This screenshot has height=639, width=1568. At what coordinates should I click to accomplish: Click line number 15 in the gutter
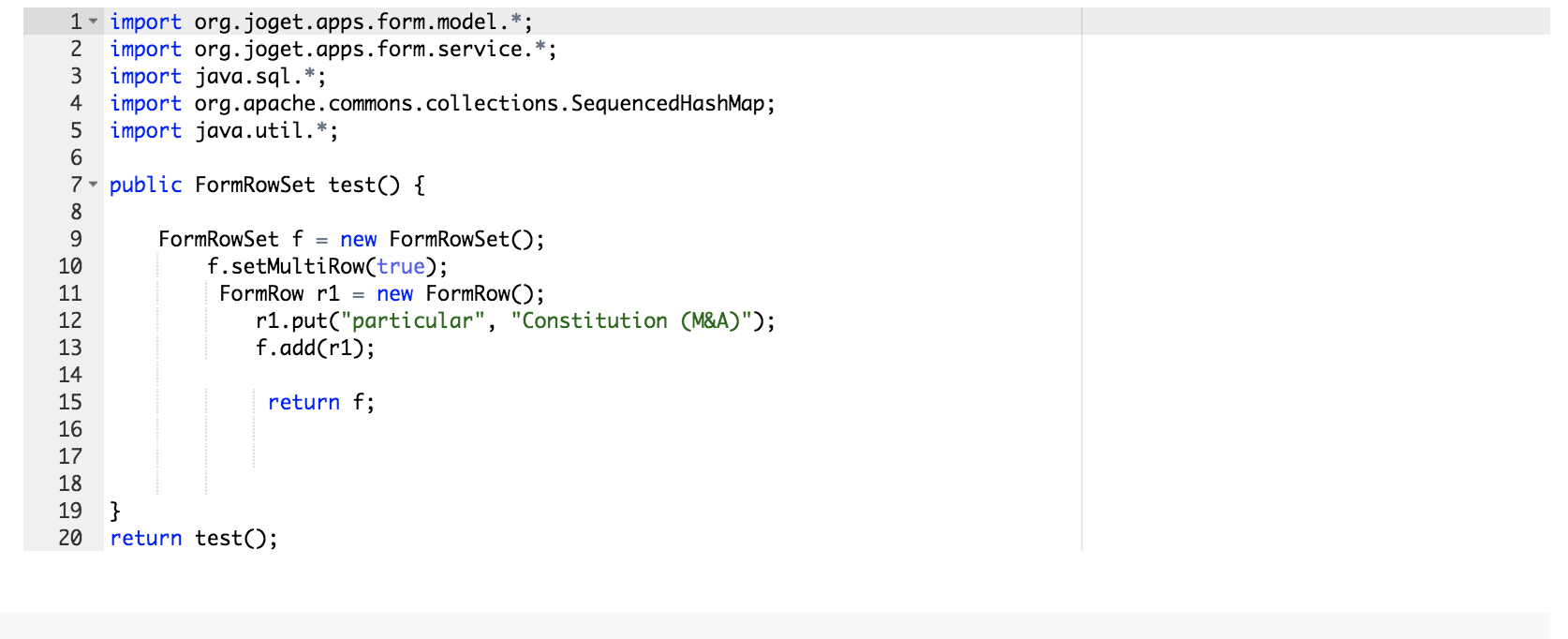point(70,402)
